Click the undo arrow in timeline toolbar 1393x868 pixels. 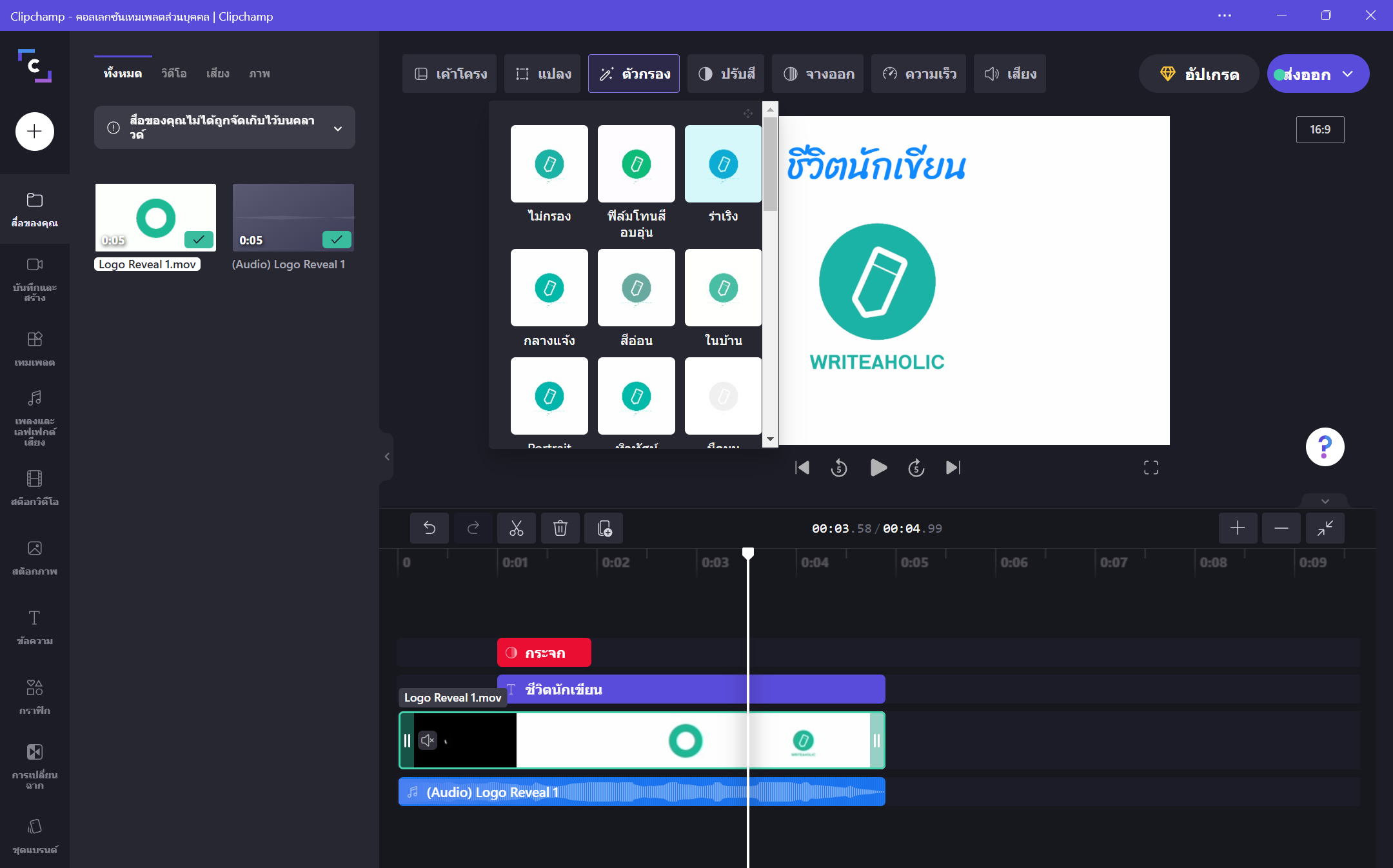click(x=429, y=528)
